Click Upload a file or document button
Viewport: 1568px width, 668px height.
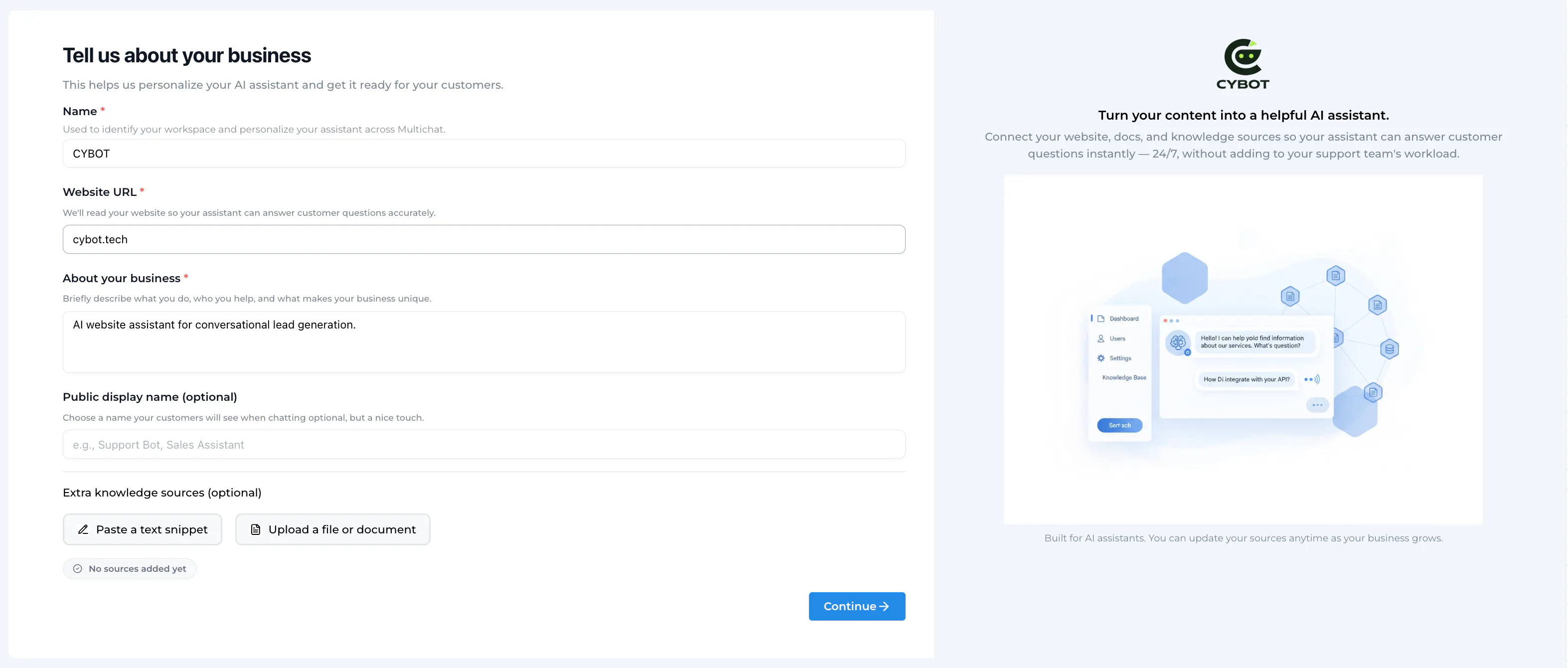click(x=333, y=530)
